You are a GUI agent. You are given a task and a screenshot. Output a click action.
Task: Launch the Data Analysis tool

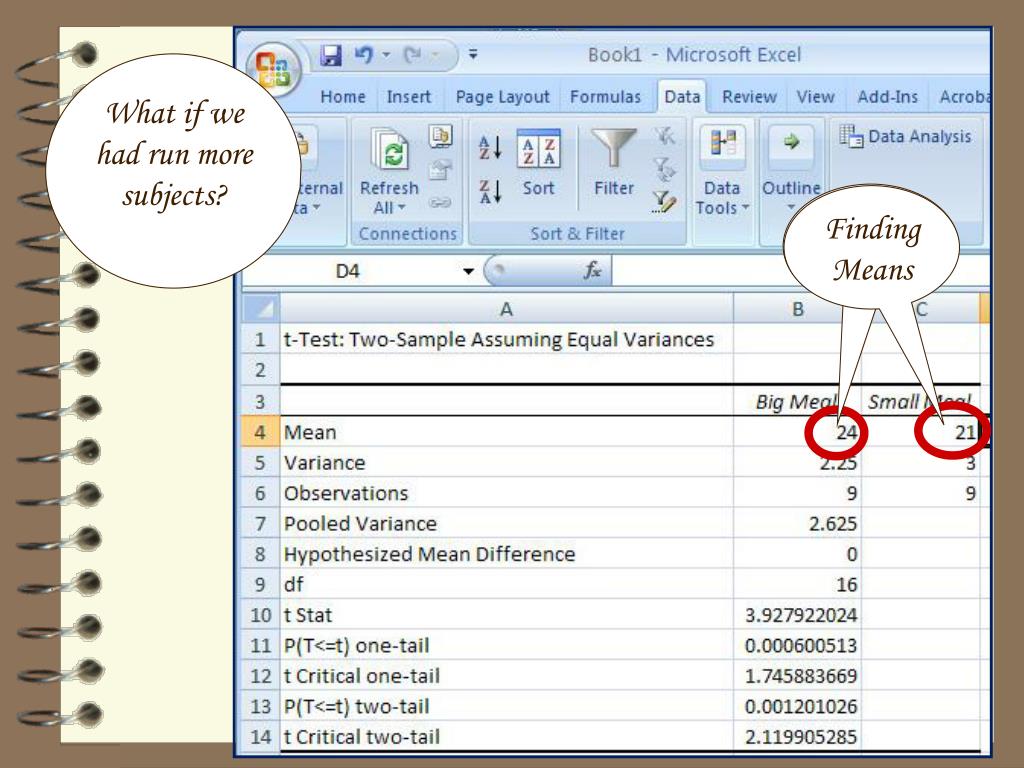[x=906, y=136]
